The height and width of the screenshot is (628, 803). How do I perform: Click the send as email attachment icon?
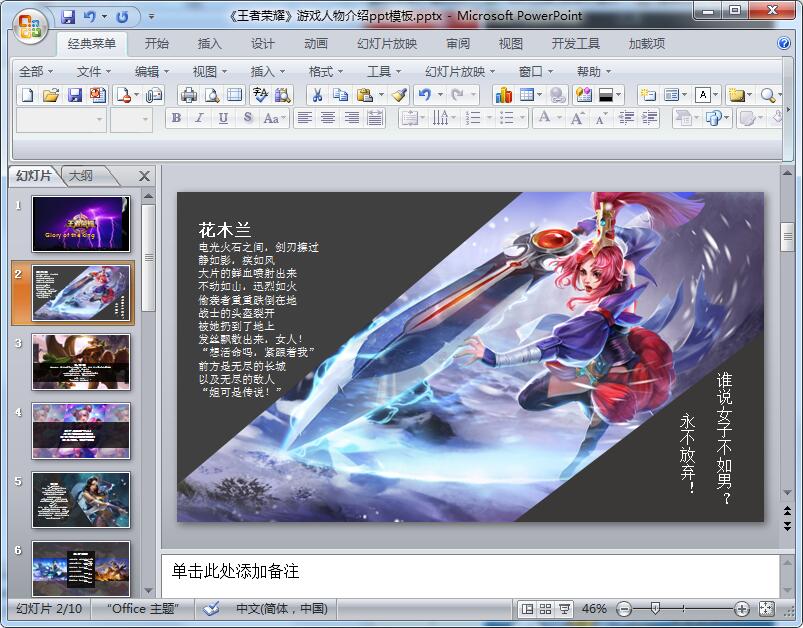pyautogui.click(x=154, y=95)
